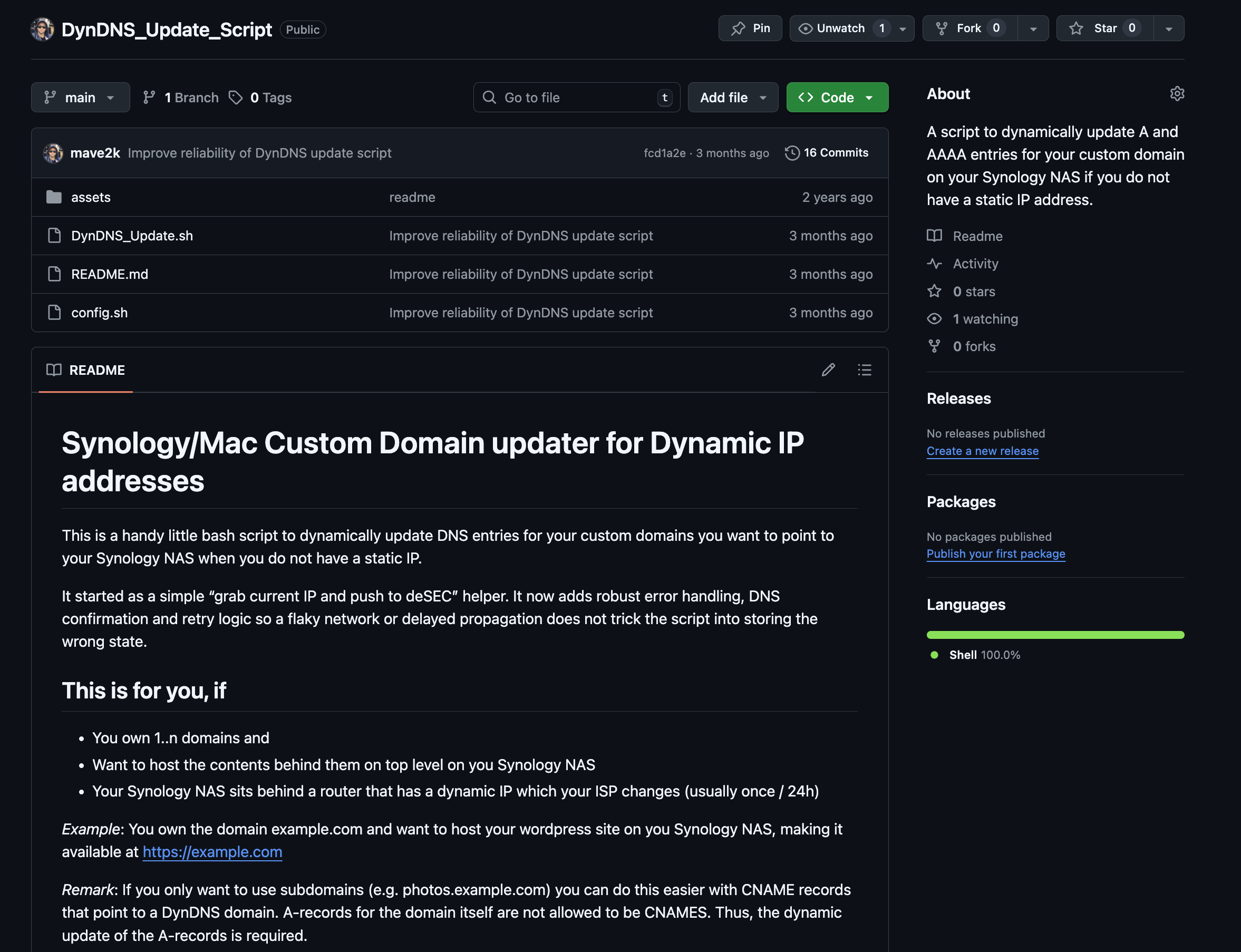This screenshot has width=1241, height=952.
Task: Open the main branch dropdown
Action: pyautogui.click(x=81, y=98)
